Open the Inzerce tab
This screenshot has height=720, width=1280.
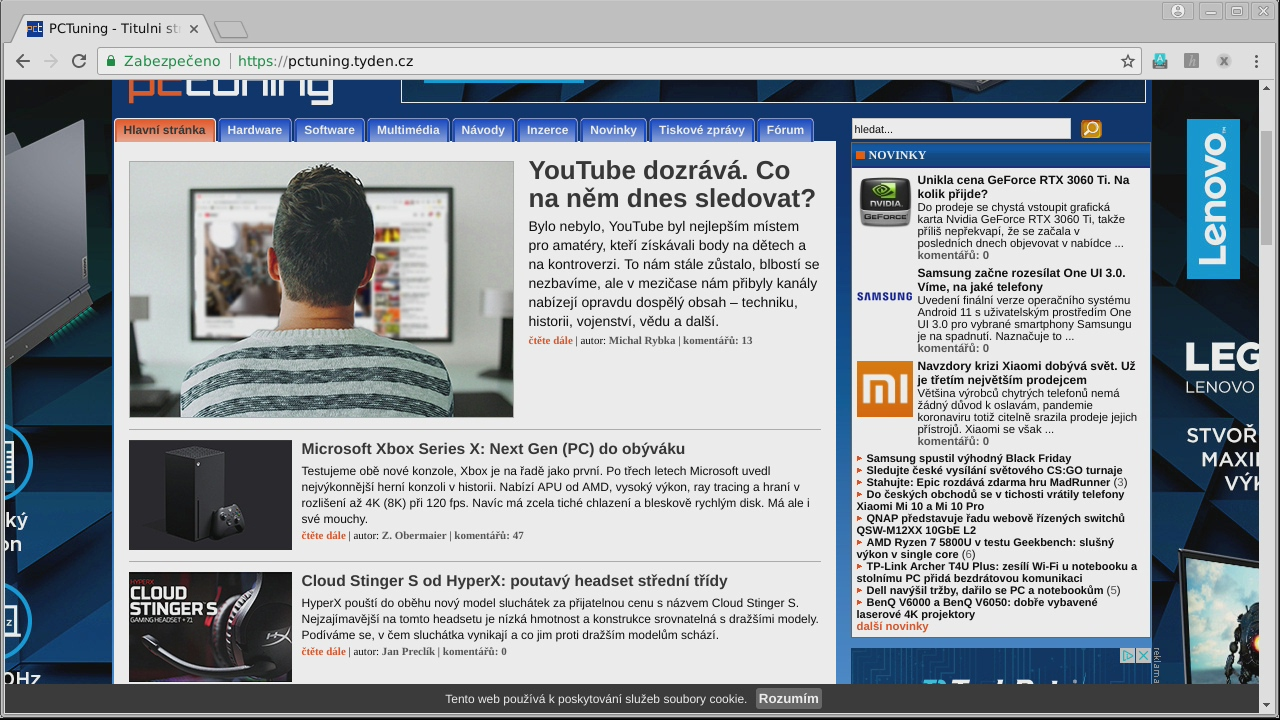[547, 130]
